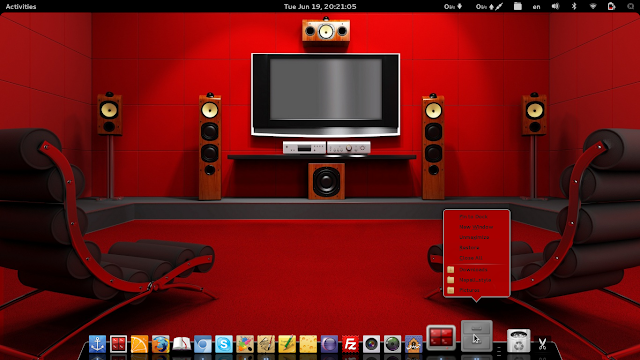
Task: Select Pin to Dock in context menu
Action: point(473,217)
